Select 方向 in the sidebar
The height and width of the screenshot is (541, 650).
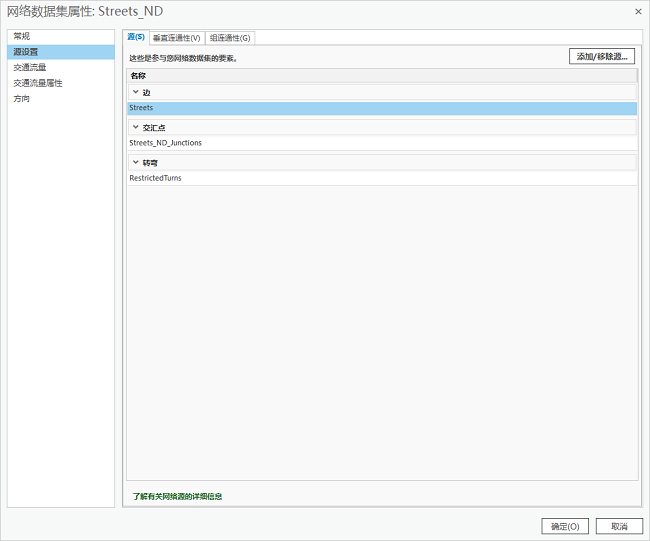(22, 99)
